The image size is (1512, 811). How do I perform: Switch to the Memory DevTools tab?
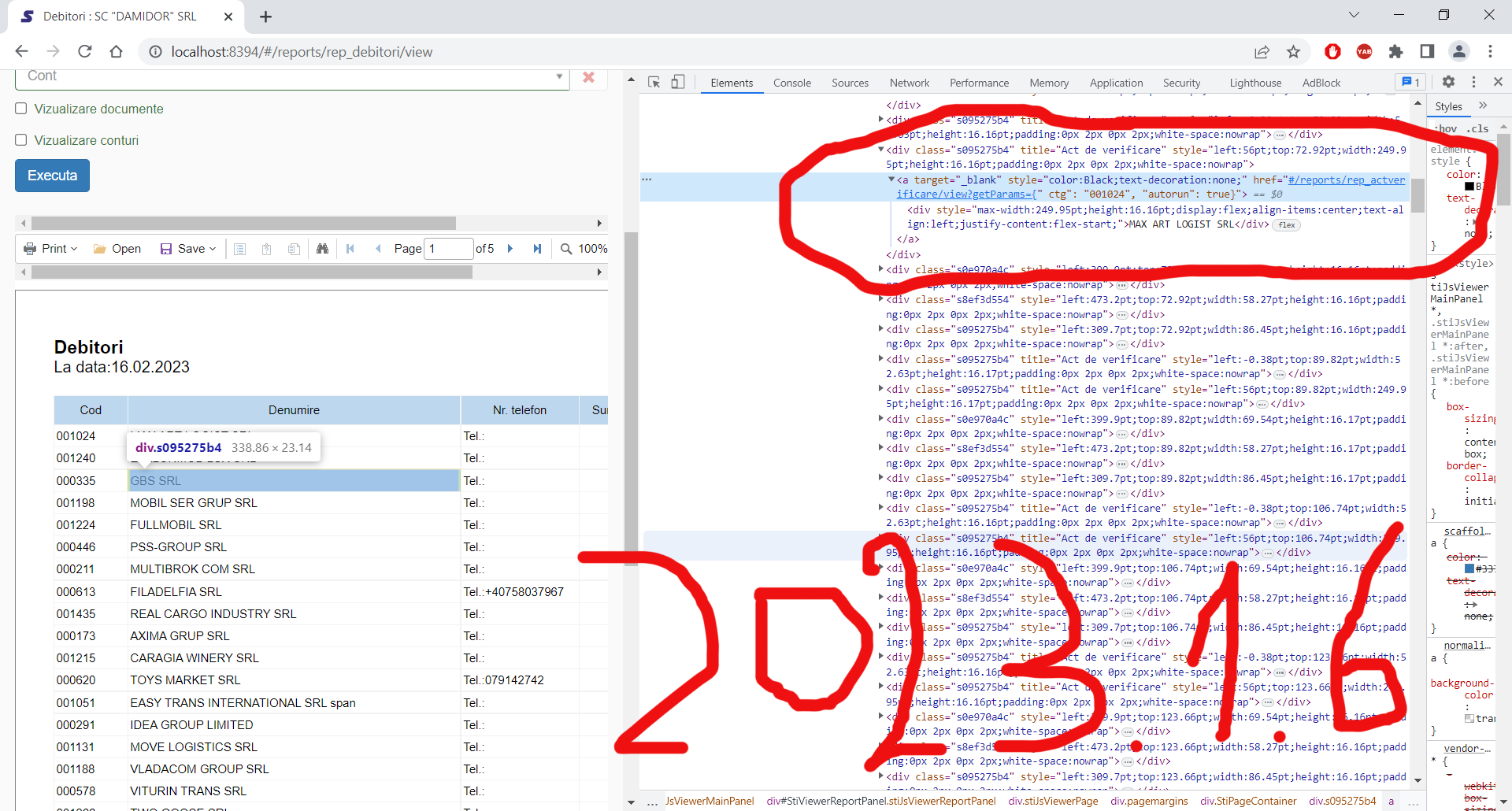tap(1049, 83)
